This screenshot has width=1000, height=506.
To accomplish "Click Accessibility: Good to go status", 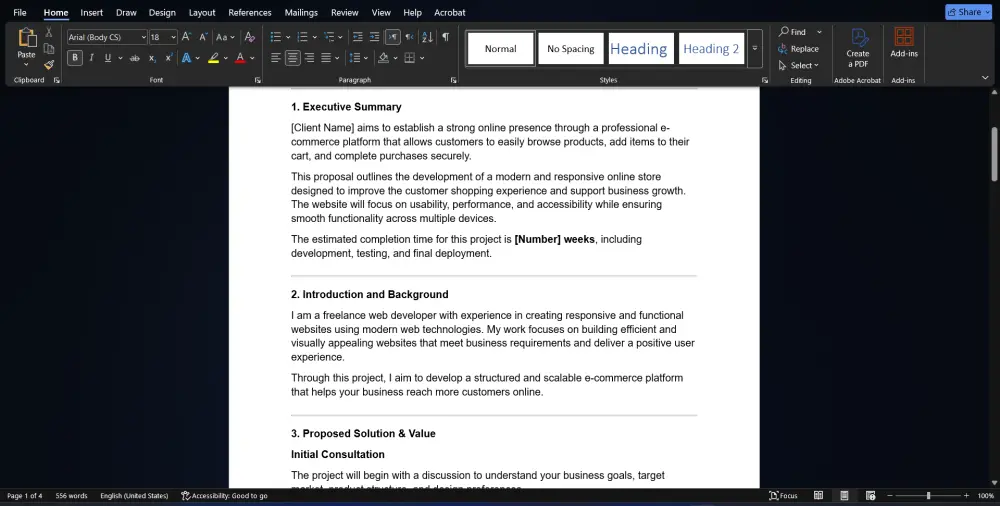I will [224, 496].
